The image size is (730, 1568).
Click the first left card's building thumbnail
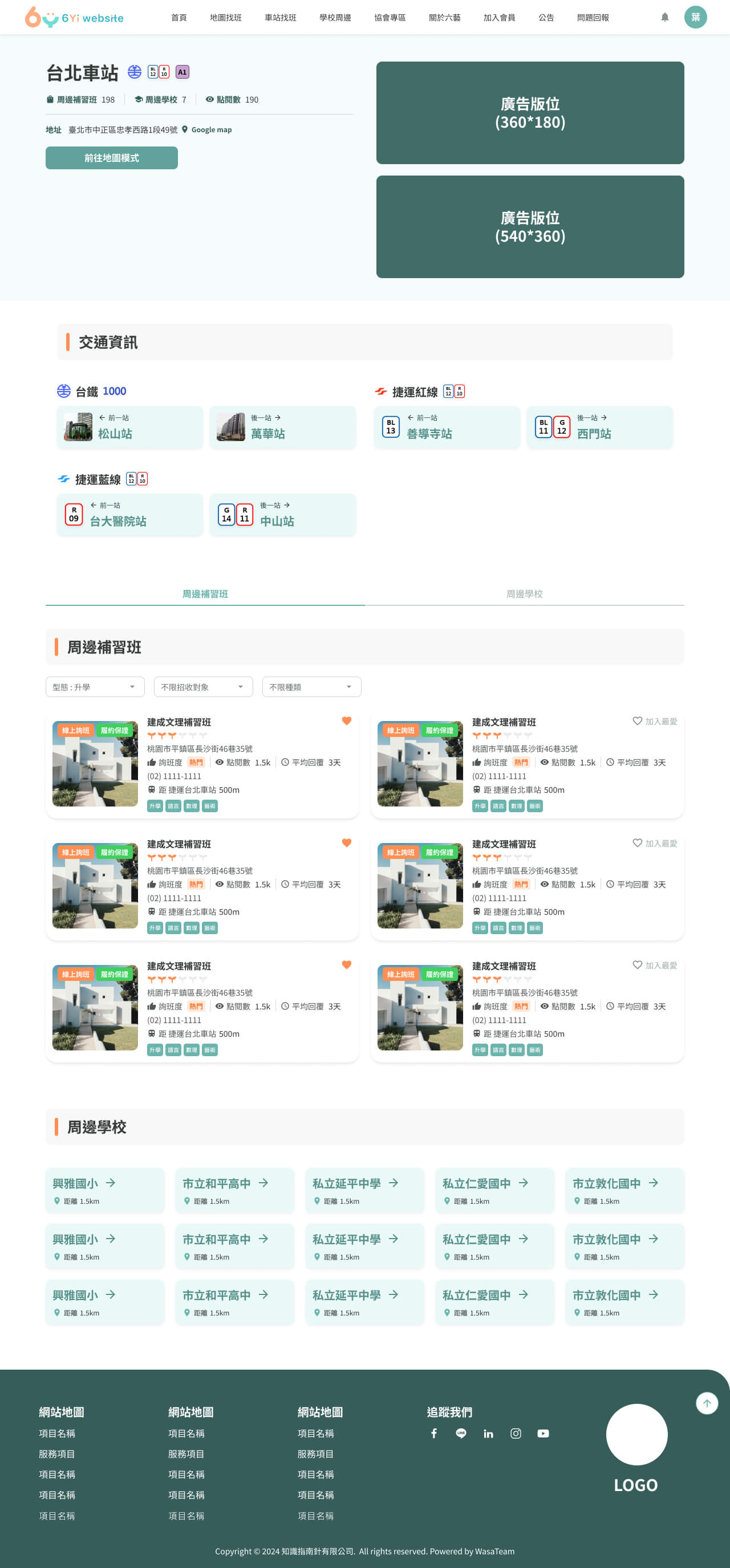click(x=95, y=764)
